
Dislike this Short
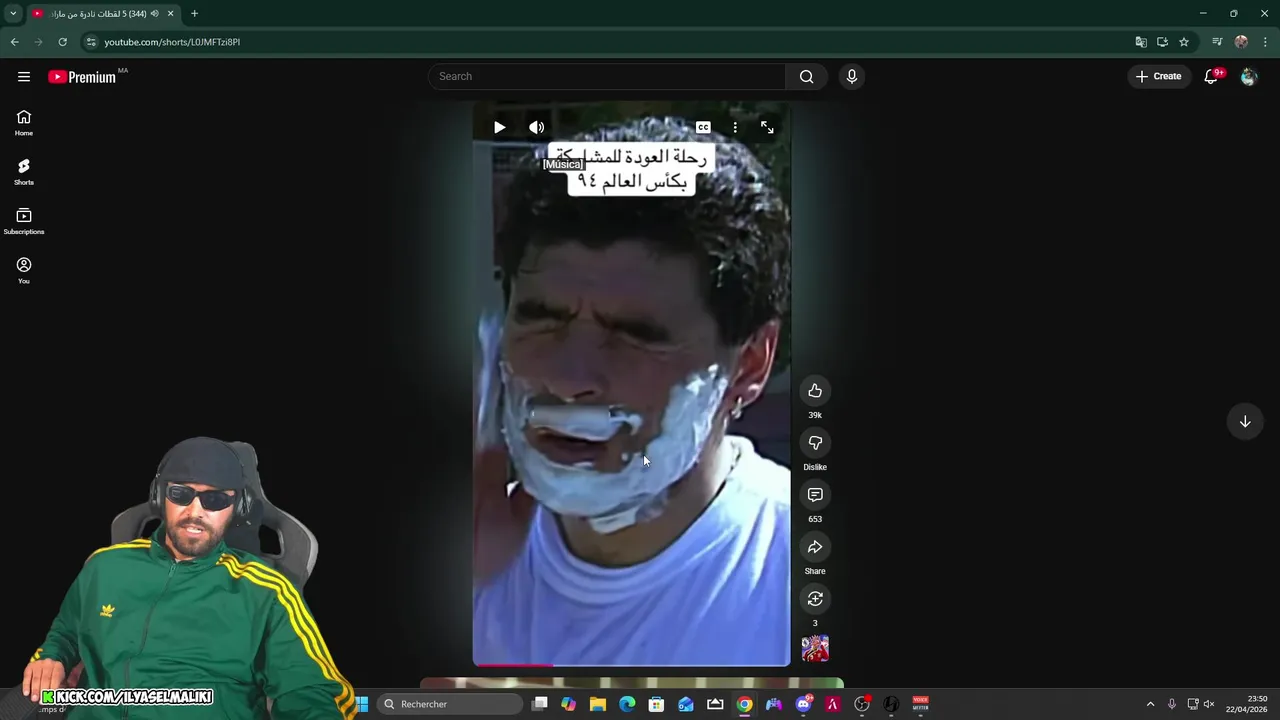pos(815,443)
